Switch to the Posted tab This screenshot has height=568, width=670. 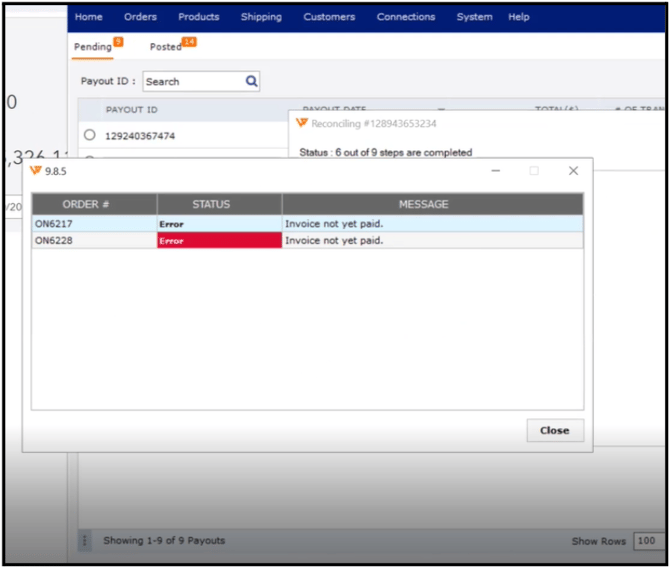coord(166,47)
